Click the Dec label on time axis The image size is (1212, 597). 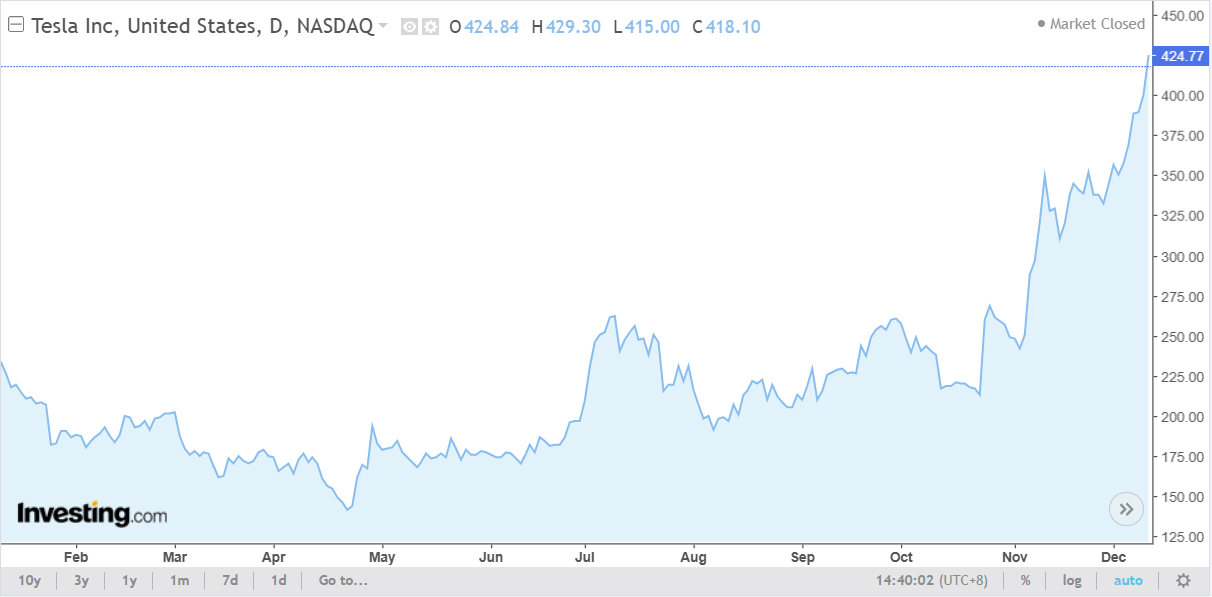(x=1113, y=556)
